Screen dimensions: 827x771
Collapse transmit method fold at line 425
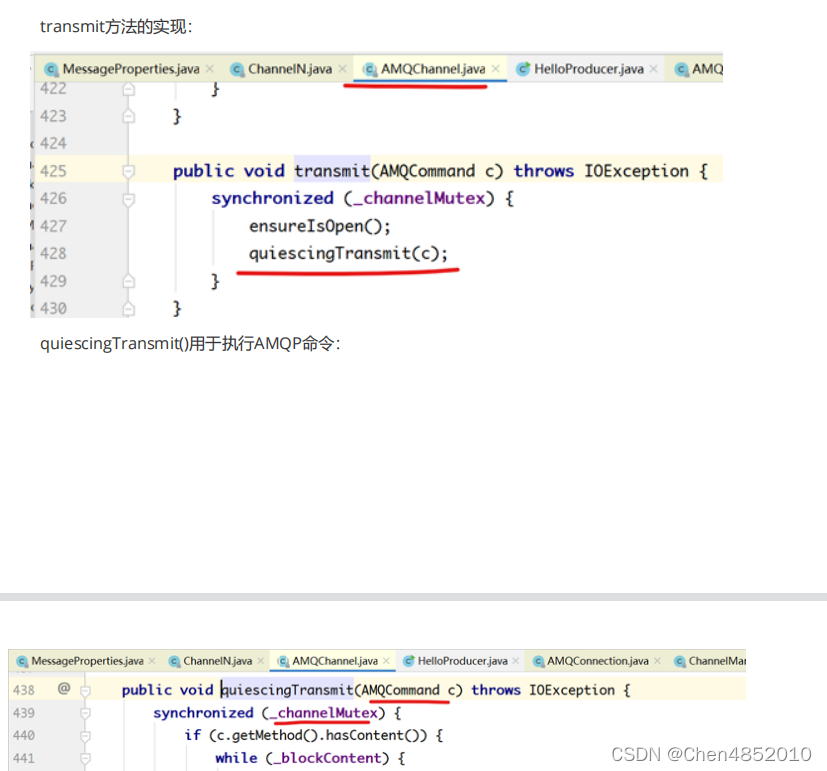(129, 171)
